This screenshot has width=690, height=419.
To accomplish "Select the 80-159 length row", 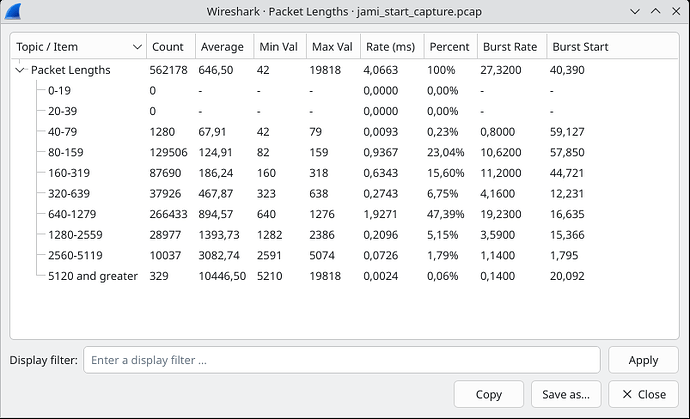I will click(344, 152).
